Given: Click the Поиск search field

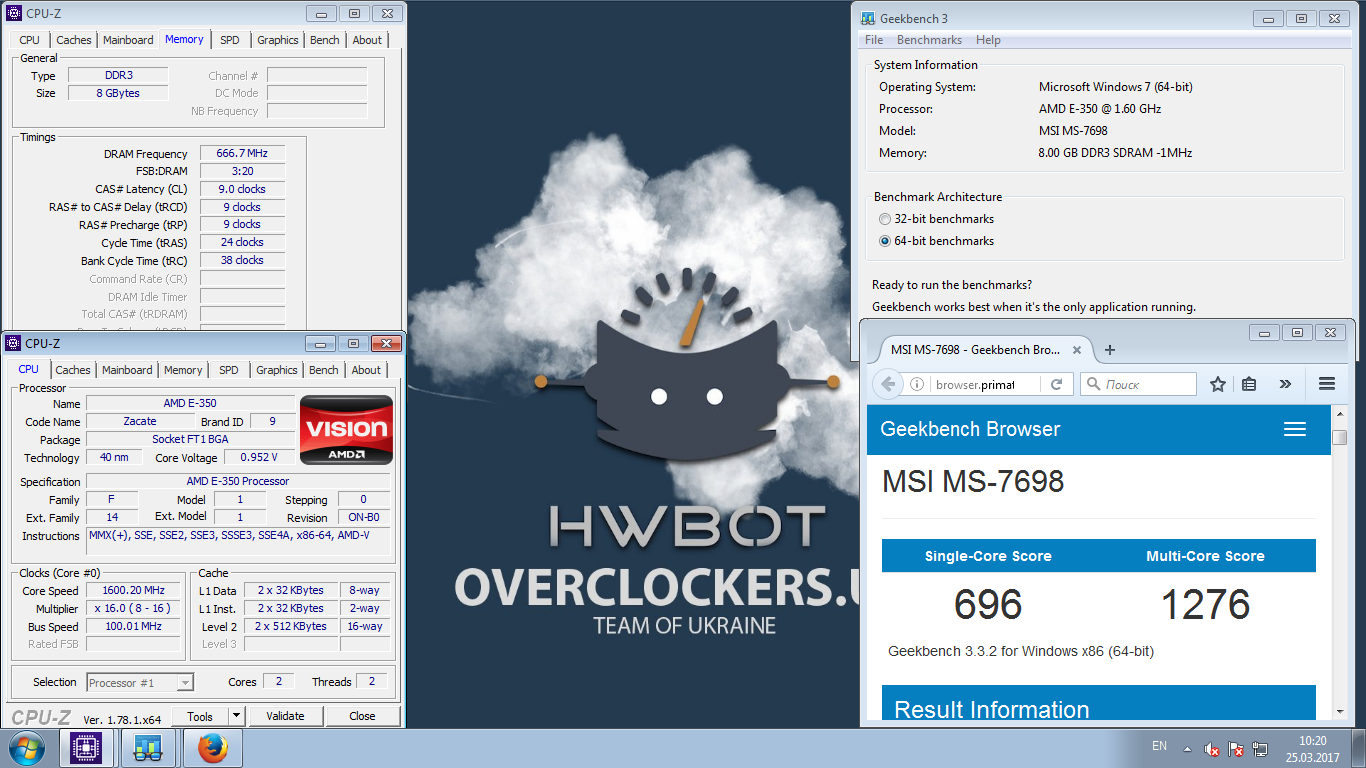Looking at the screenshot, I should click(x=1138, y=384).
